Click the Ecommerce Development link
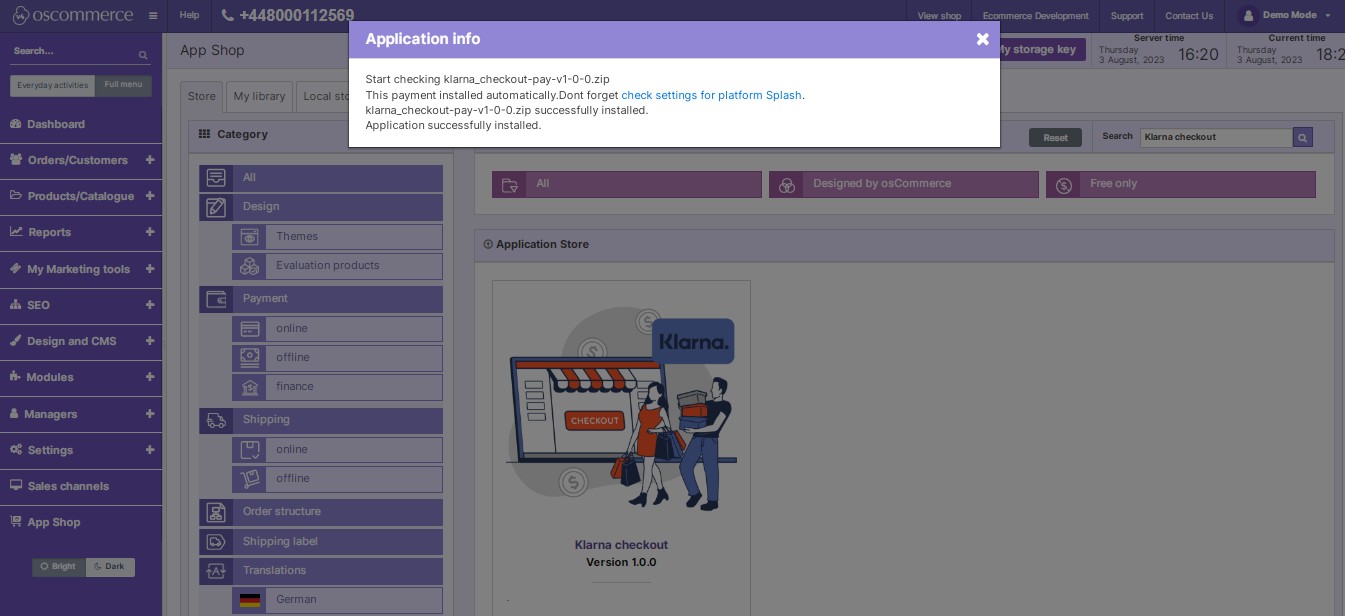 pyautogui.click(x=1035, y=16)
